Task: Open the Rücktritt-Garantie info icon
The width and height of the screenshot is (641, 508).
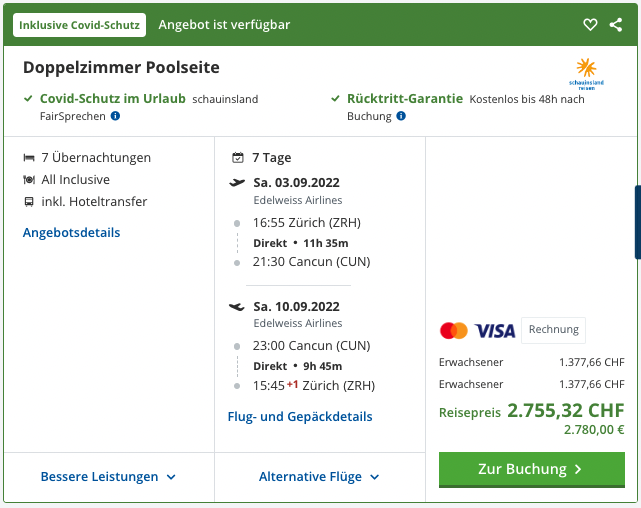Action: [x=401, y=116]
